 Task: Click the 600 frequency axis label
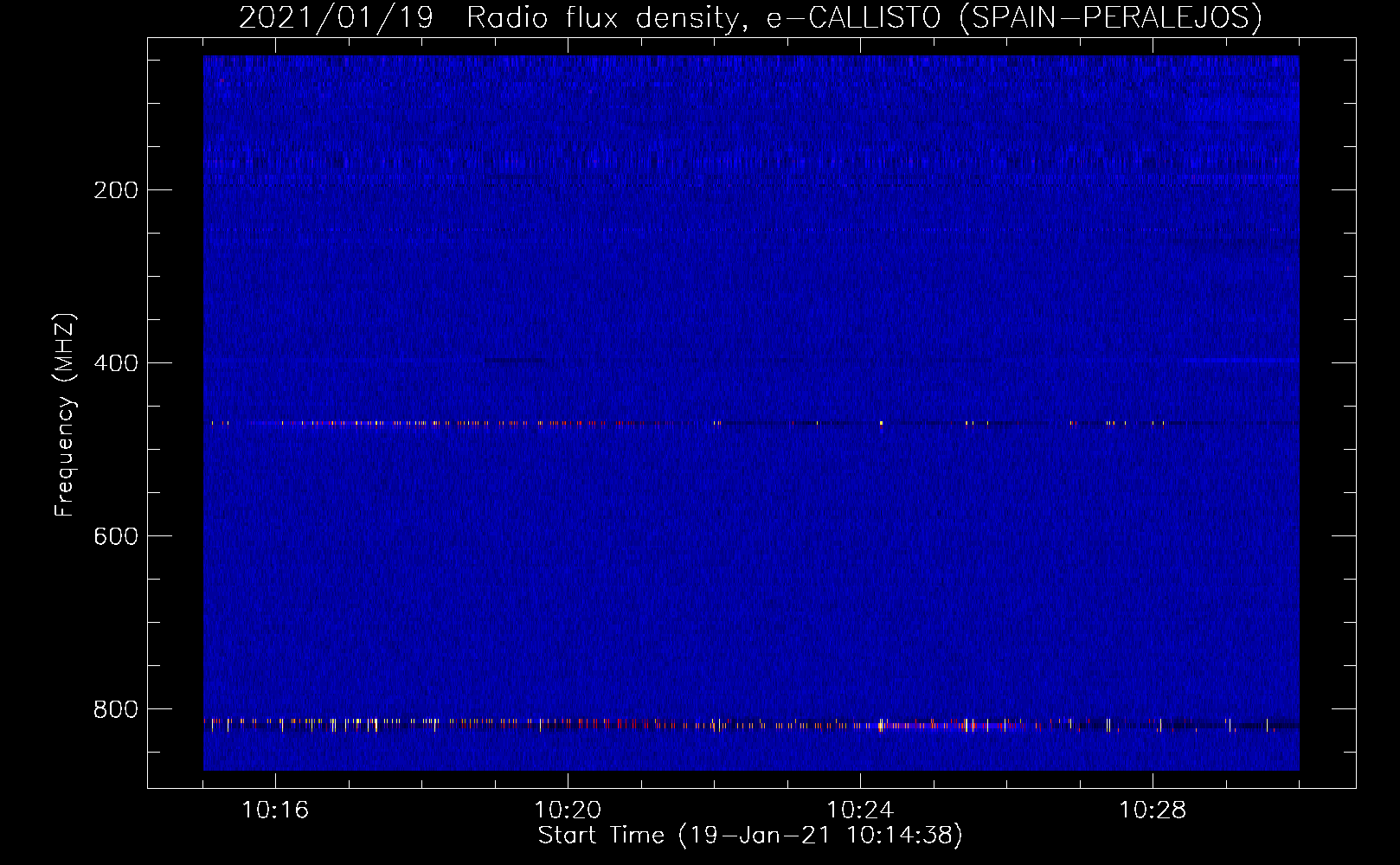116,536
